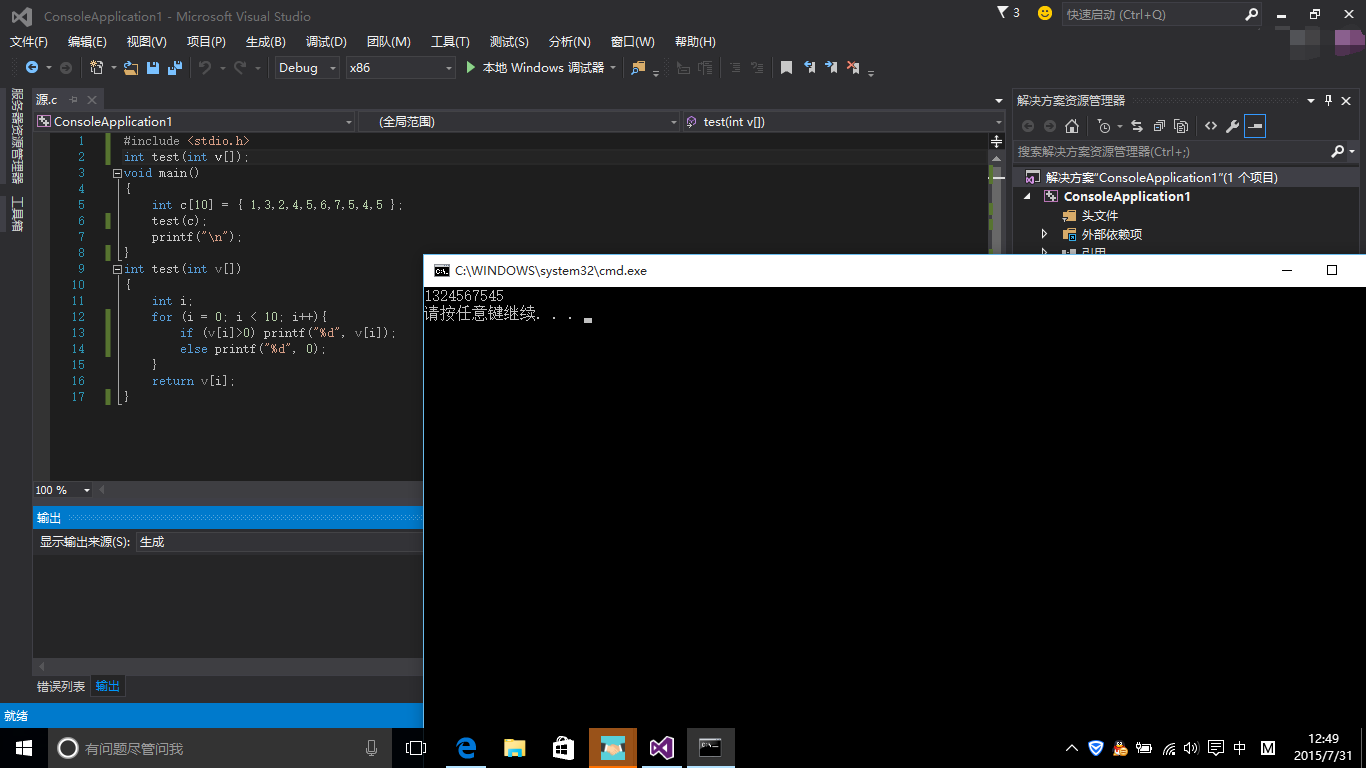1366x768 pixels.
Task: Save the current file with the disk icon
Action: (153, 68)
